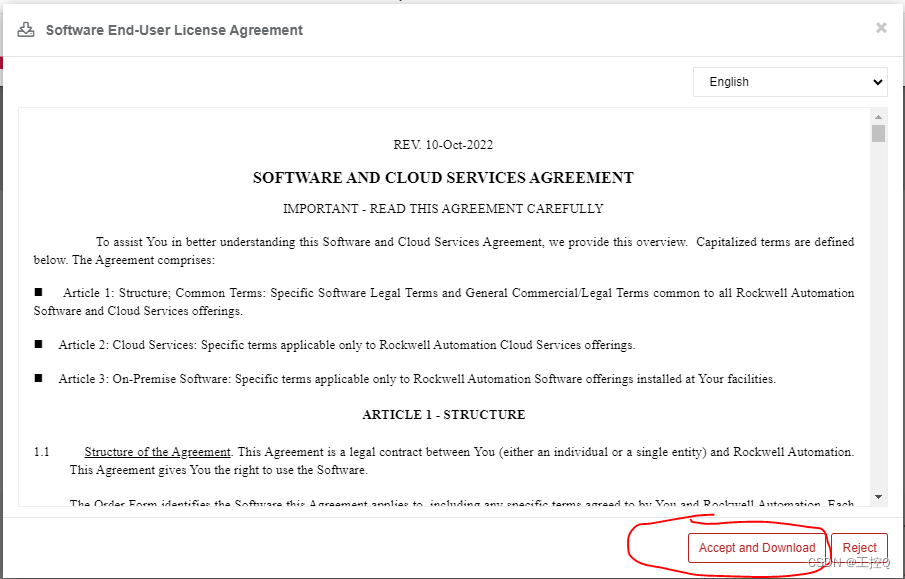Click the '1.1' section number
This screenshot has width=905, height=579.
pos(42,452)
